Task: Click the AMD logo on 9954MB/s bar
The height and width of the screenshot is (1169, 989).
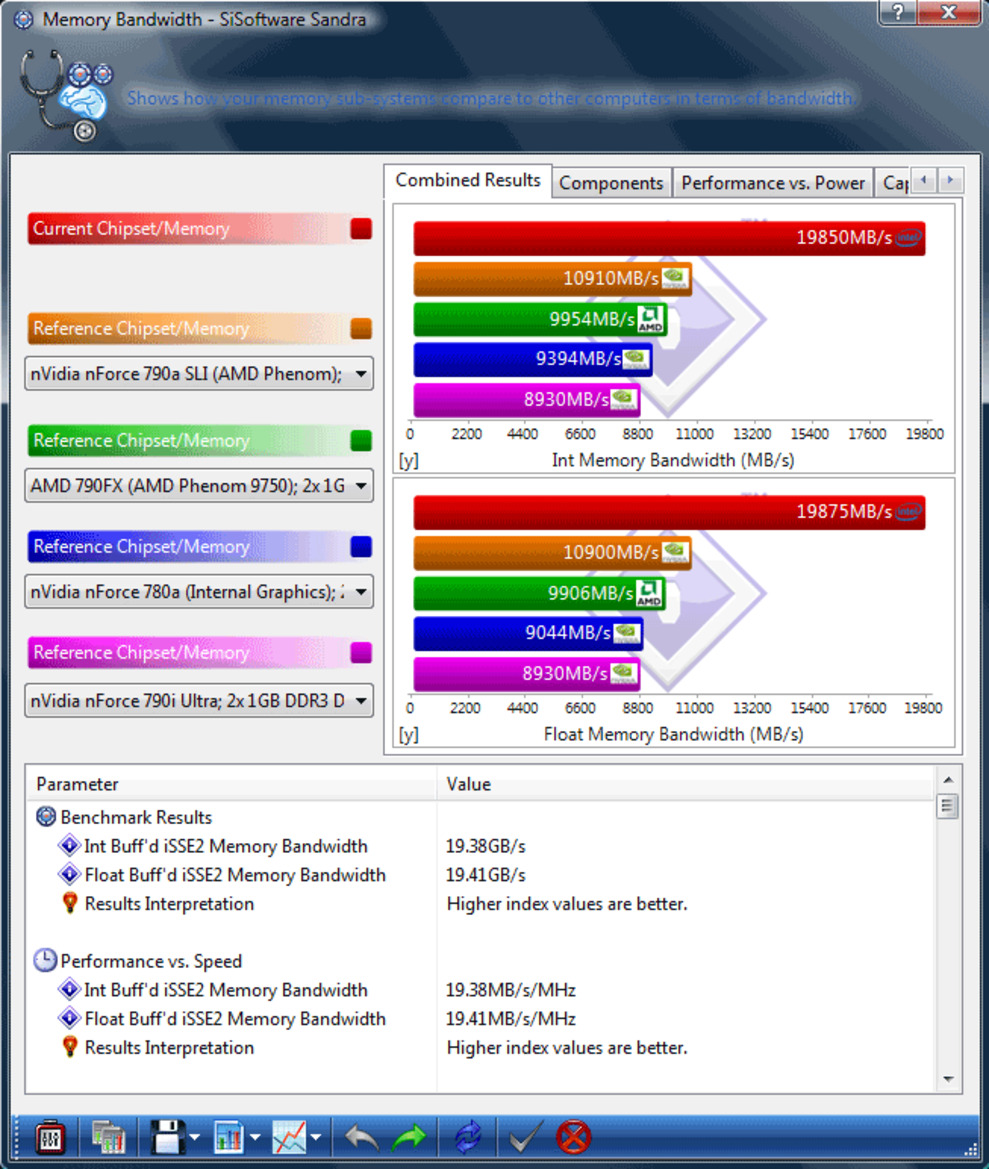Action: click(x=650, y=319)
